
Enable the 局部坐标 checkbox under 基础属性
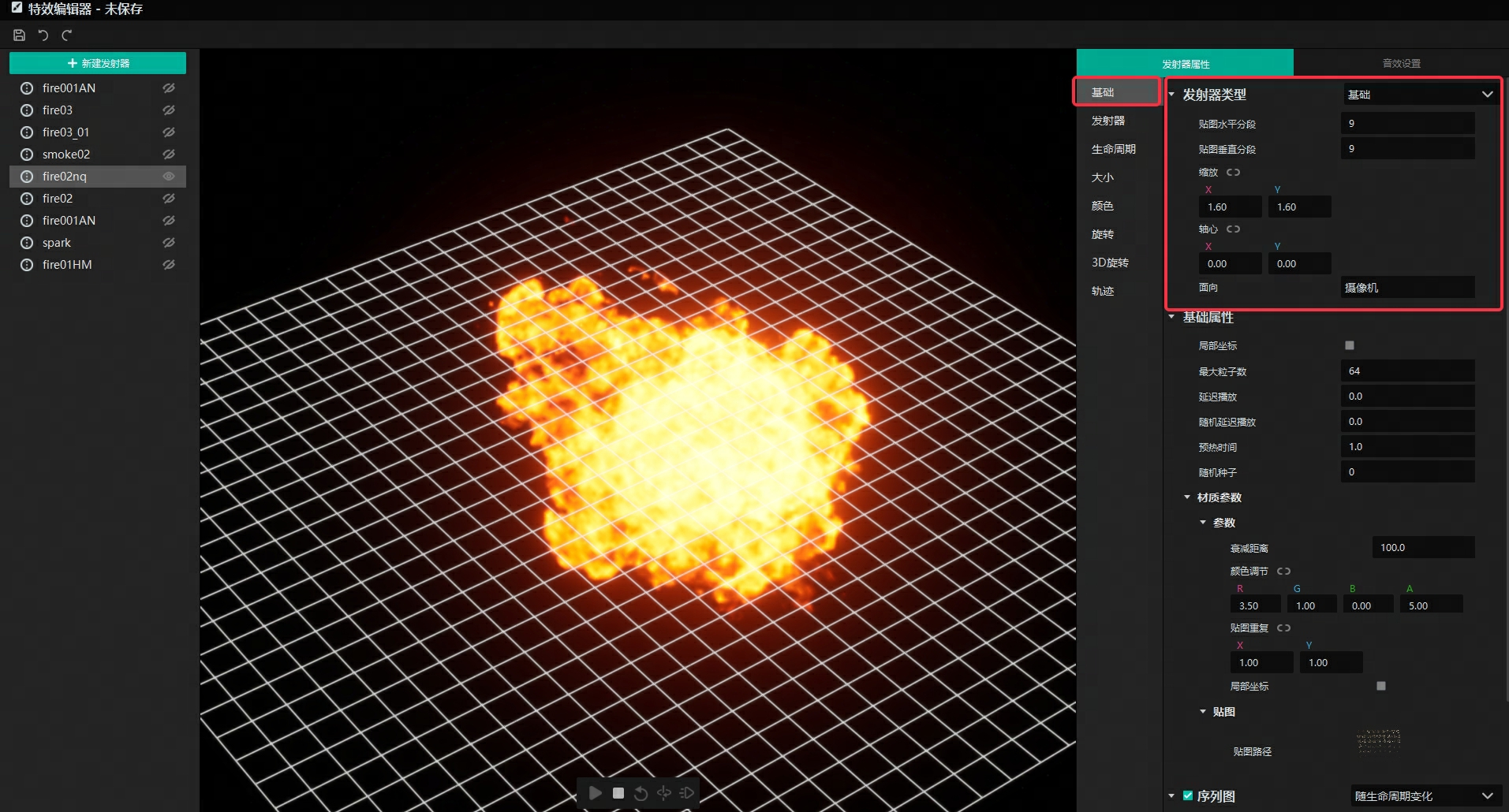coord(1349,345)
